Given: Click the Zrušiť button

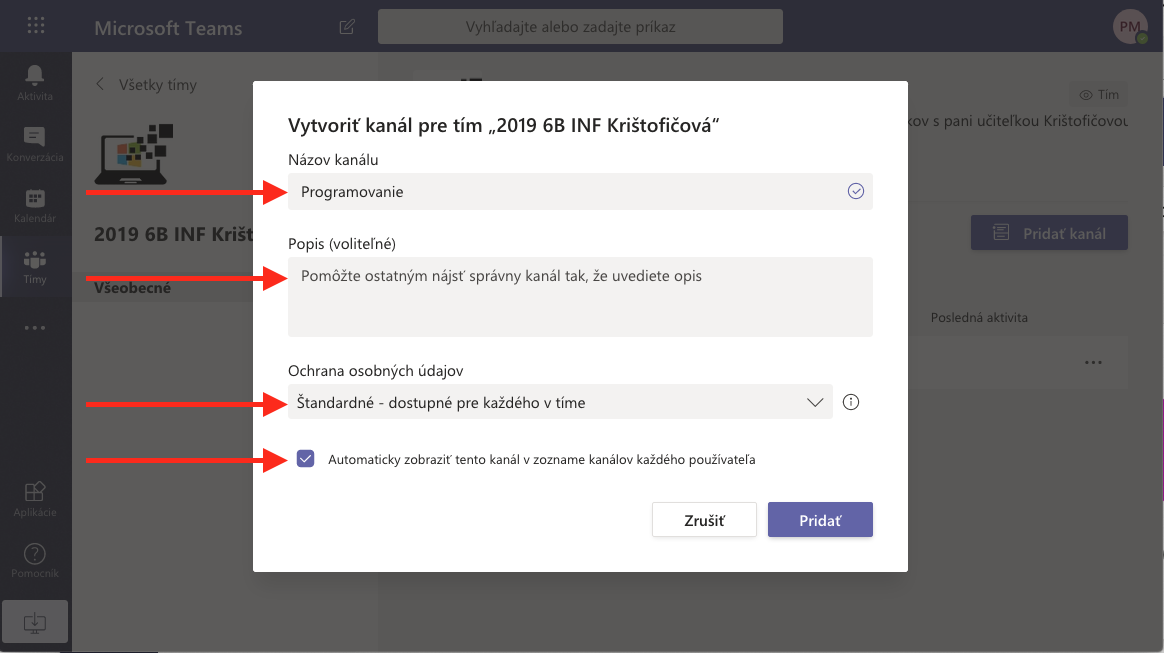Looking at the screenshot, I should pos(704,520).
